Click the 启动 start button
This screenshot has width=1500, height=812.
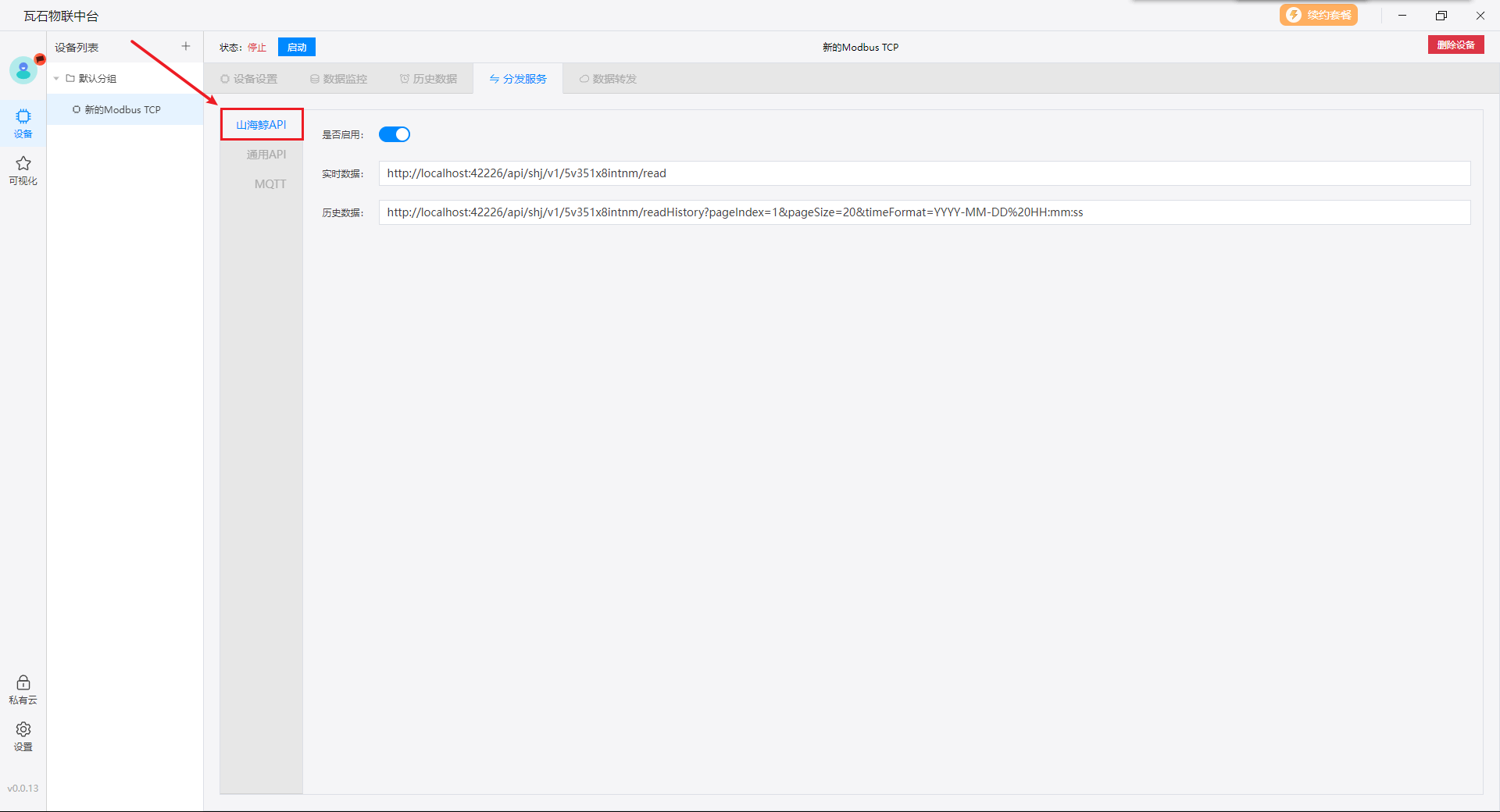click(x=297, y=48)
